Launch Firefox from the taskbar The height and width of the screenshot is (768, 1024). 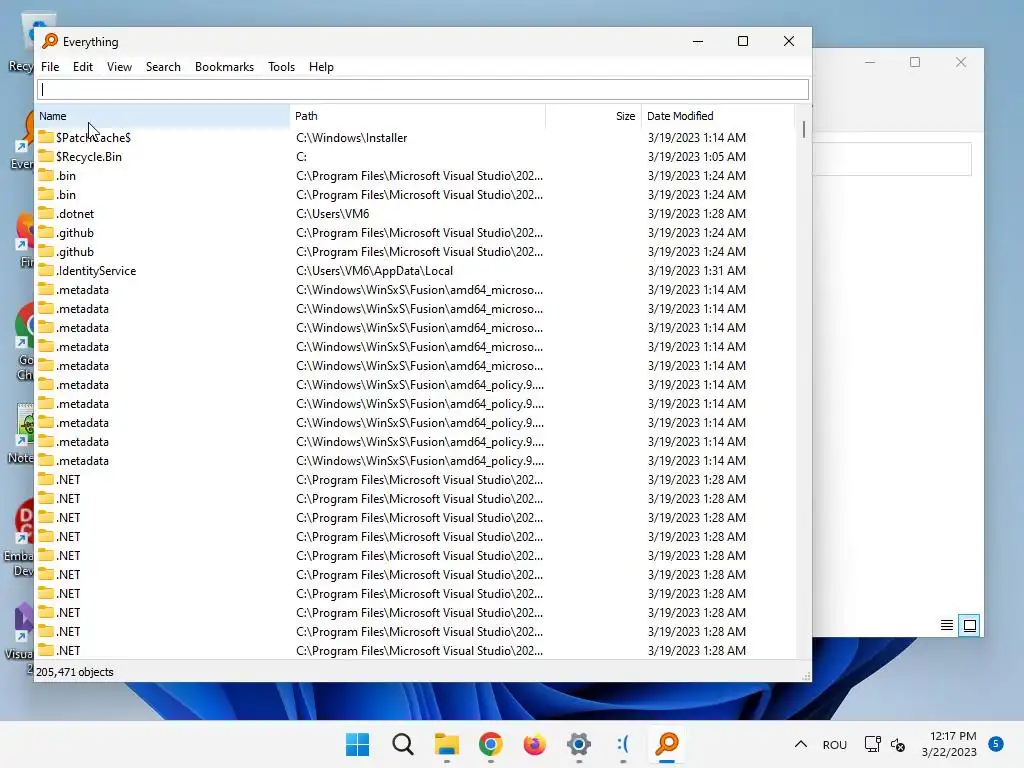click(x=534, y=744)
